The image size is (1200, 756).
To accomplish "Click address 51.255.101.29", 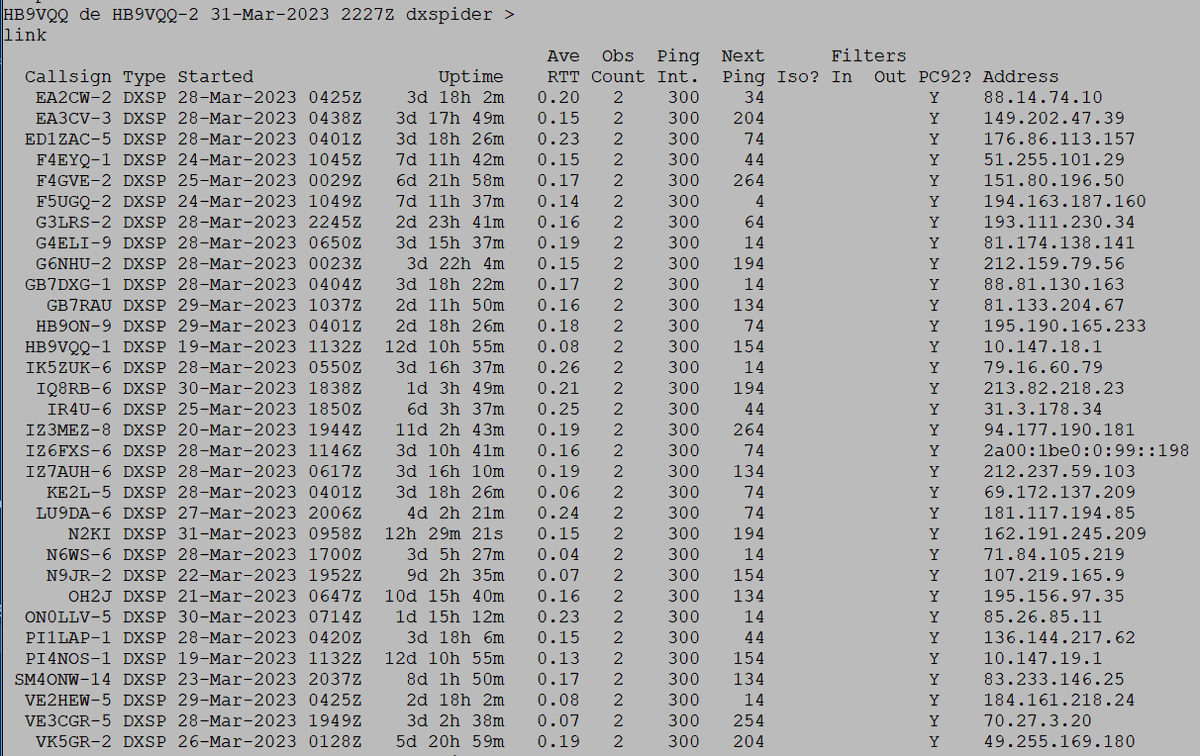I will coord(1054,160).
